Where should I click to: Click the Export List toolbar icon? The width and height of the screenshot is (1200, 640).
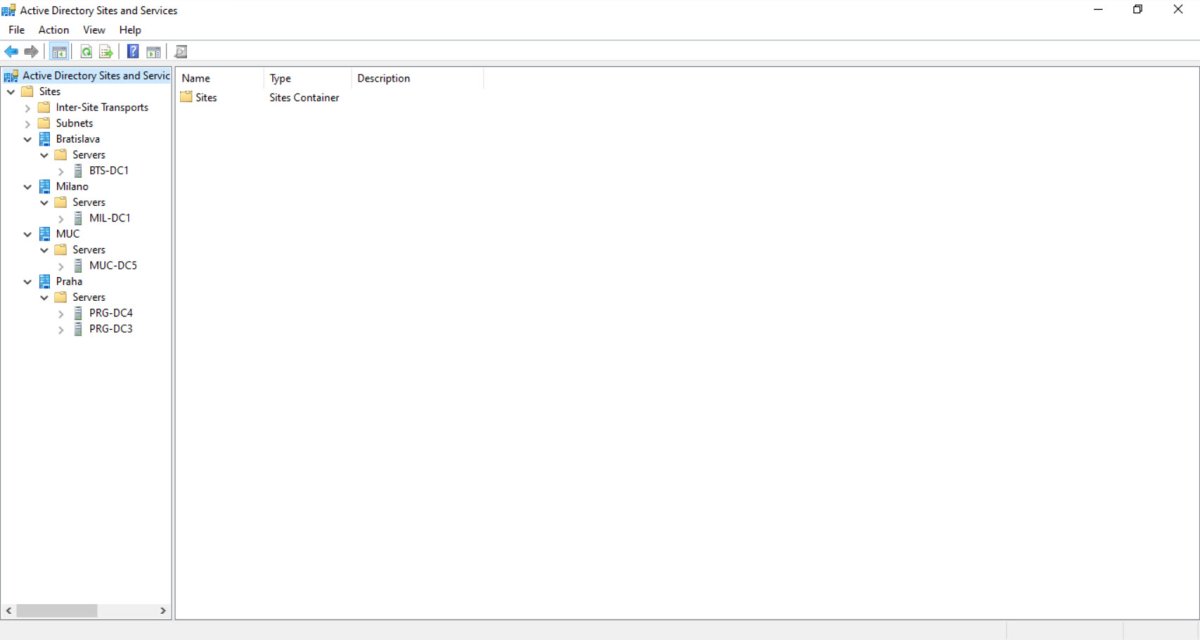pyautogui.click(x=105, y=52)
